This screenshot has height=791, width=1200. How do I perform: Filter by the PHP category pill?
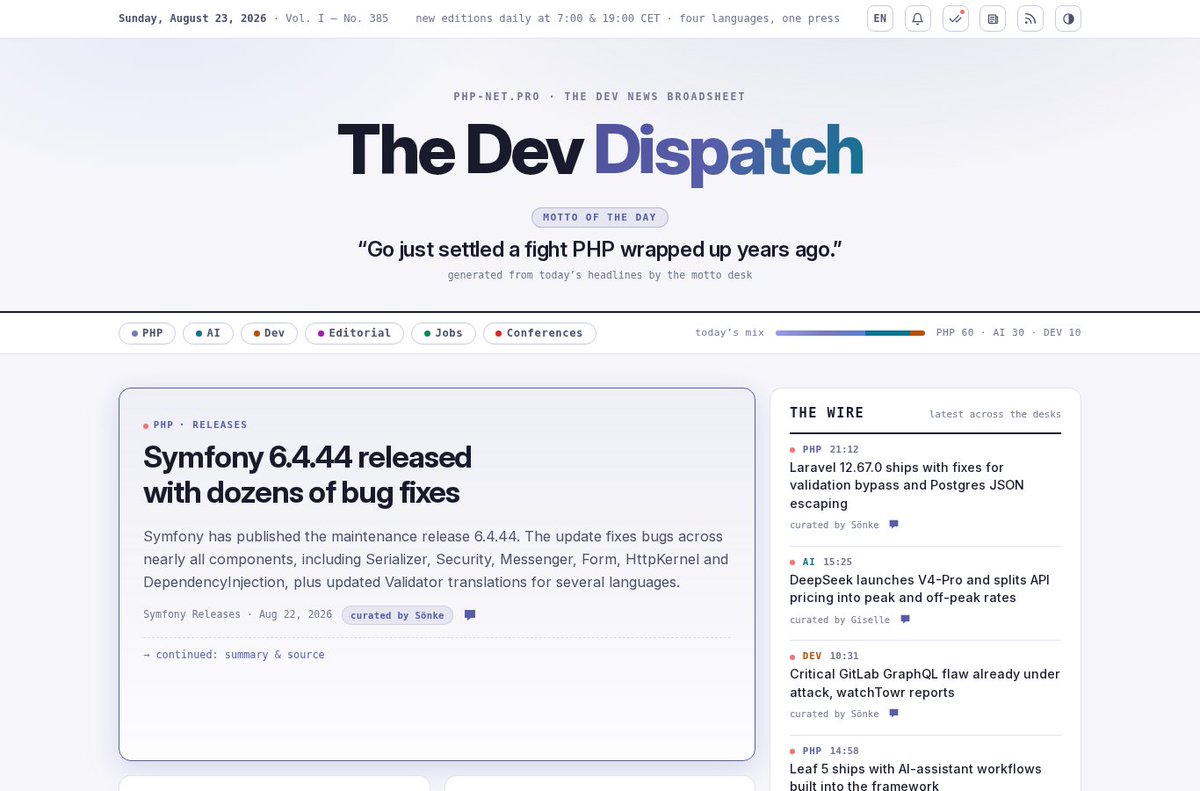(147, 333)
